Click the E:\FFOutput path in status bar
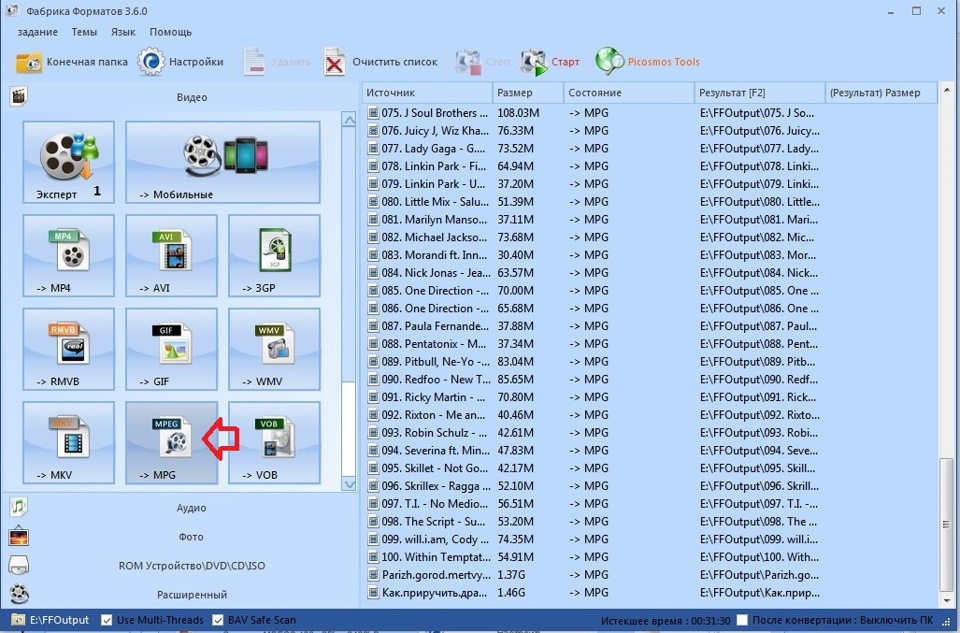Screen dimensions: 960x633 [59, 620]
